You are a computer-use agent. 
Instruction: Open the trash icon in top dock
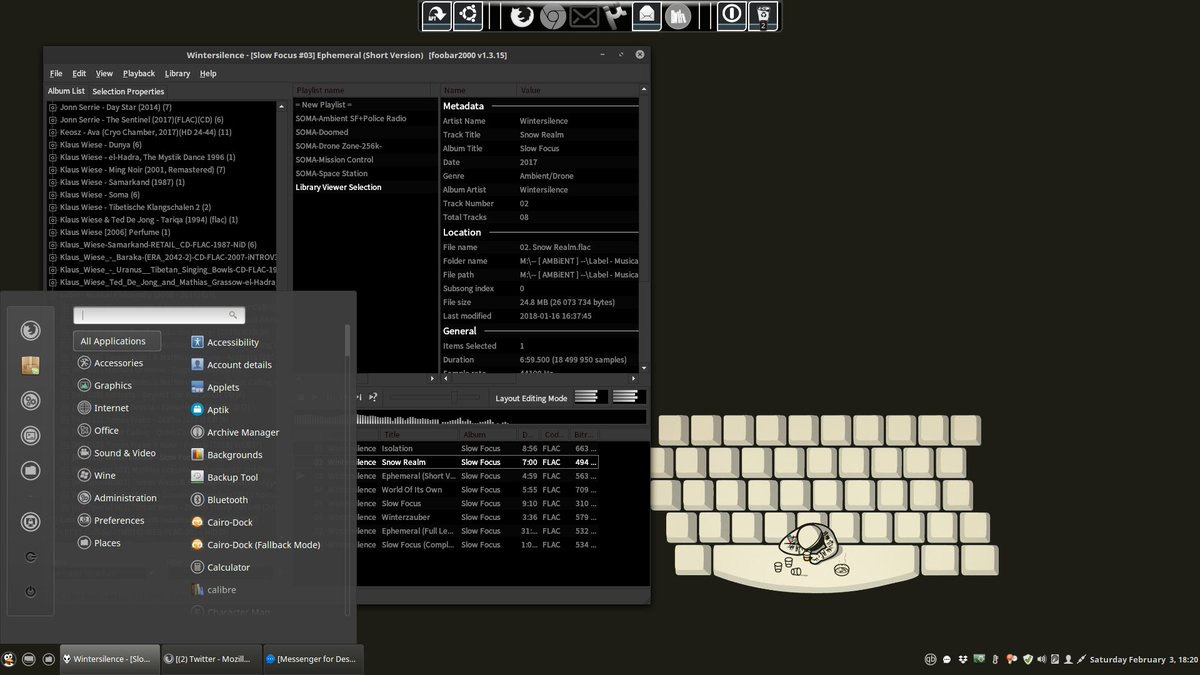pos(763,16)
